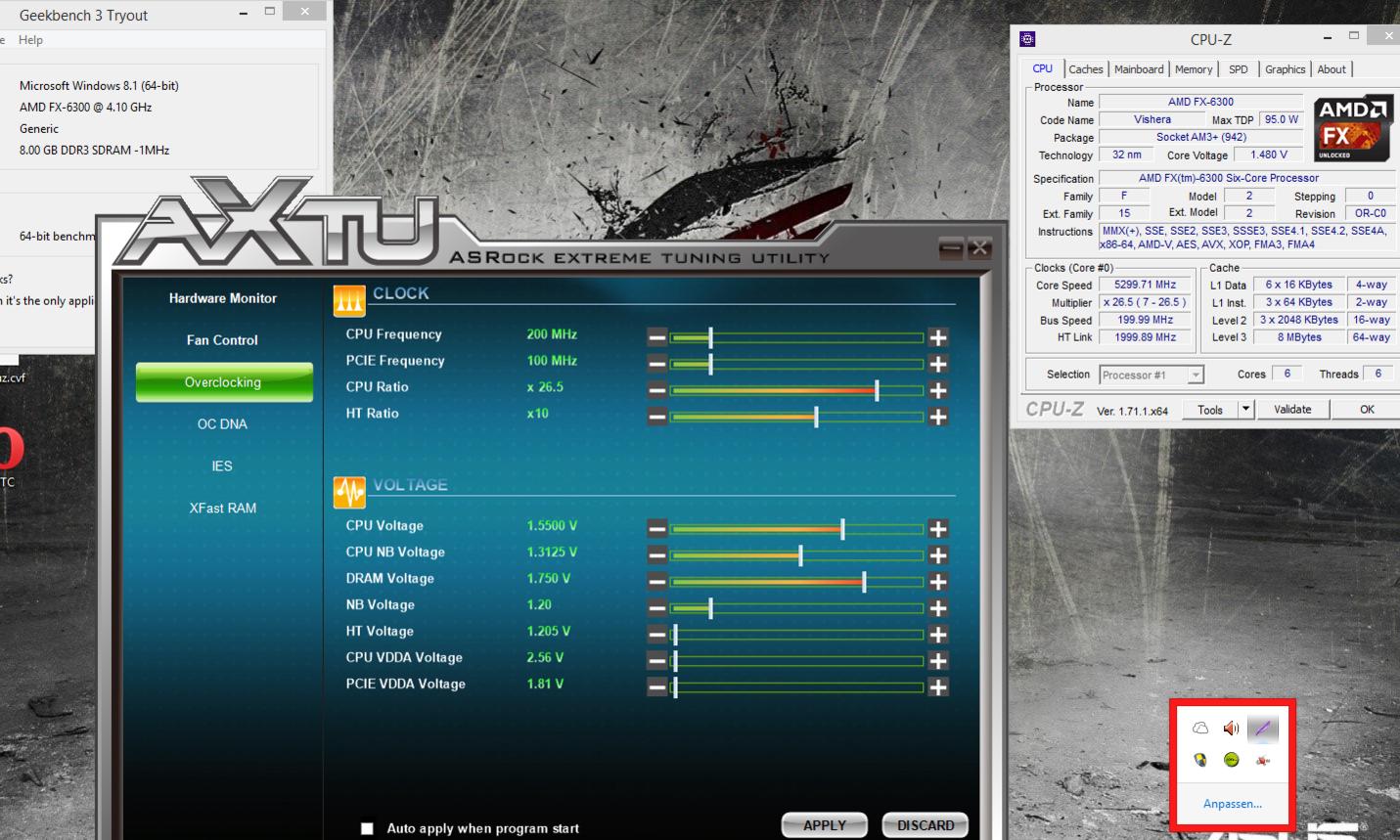Open XFast RAM in AXTU sidebar

(x=223, y=508)
